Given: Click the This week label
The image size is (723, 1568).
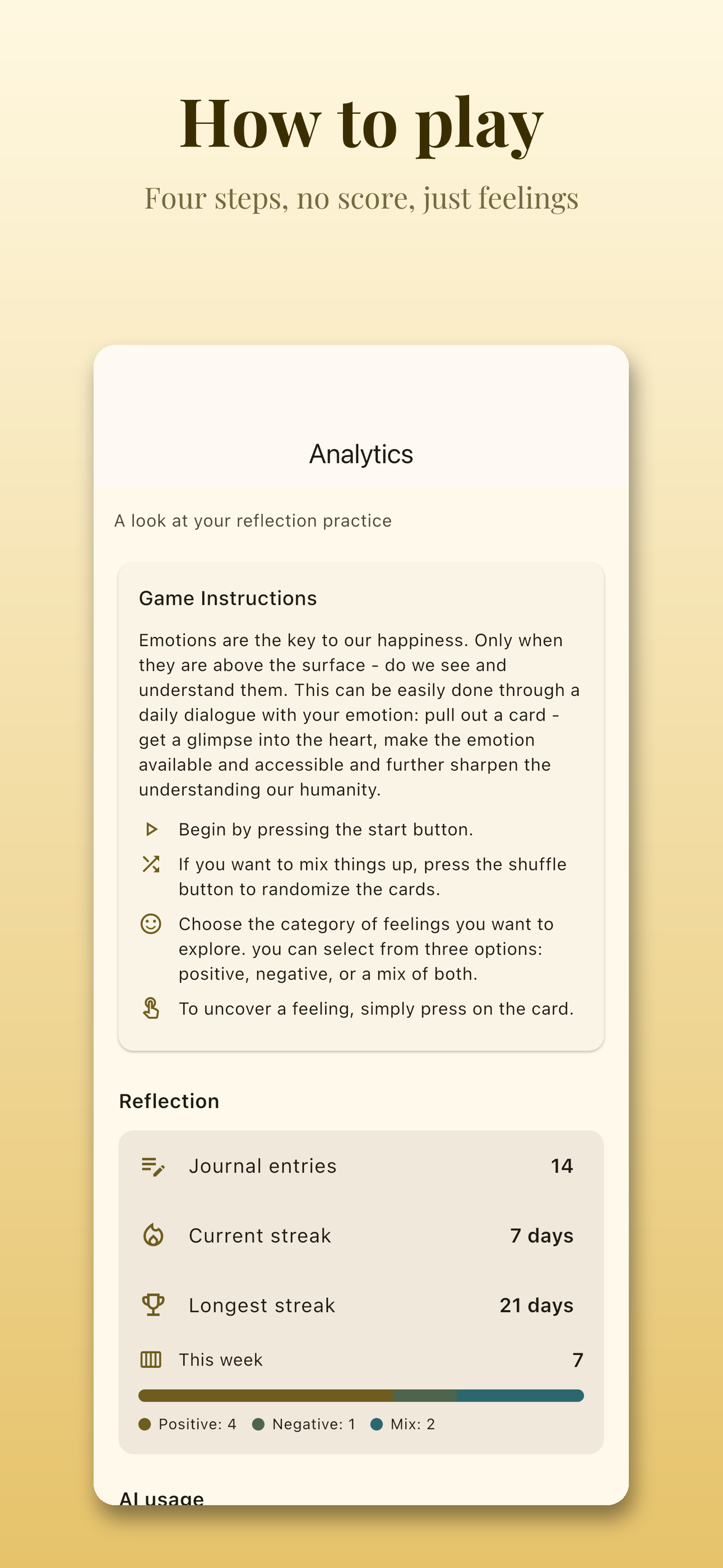Looking at the screenshot, I should (220, 1359).
